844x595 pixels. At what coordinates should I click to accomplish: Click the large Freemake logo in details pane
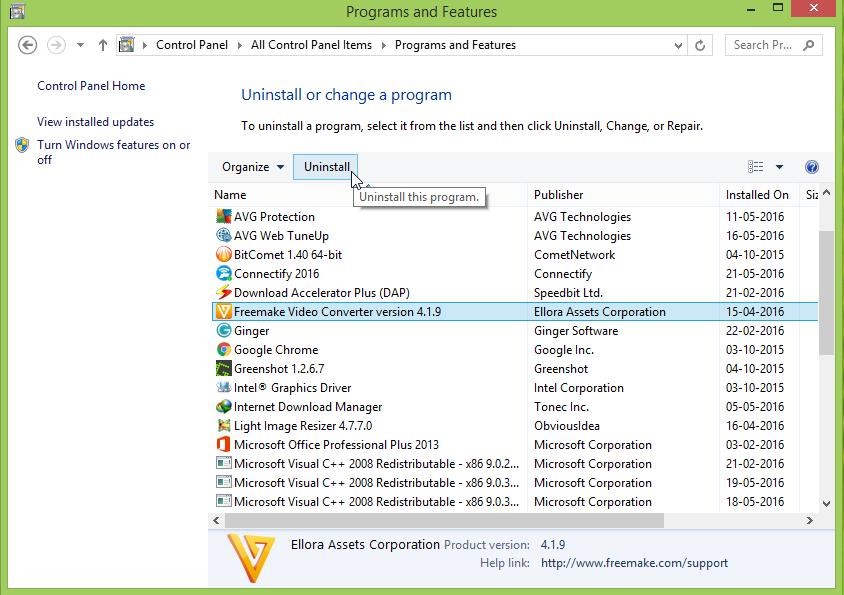point(251,558)
